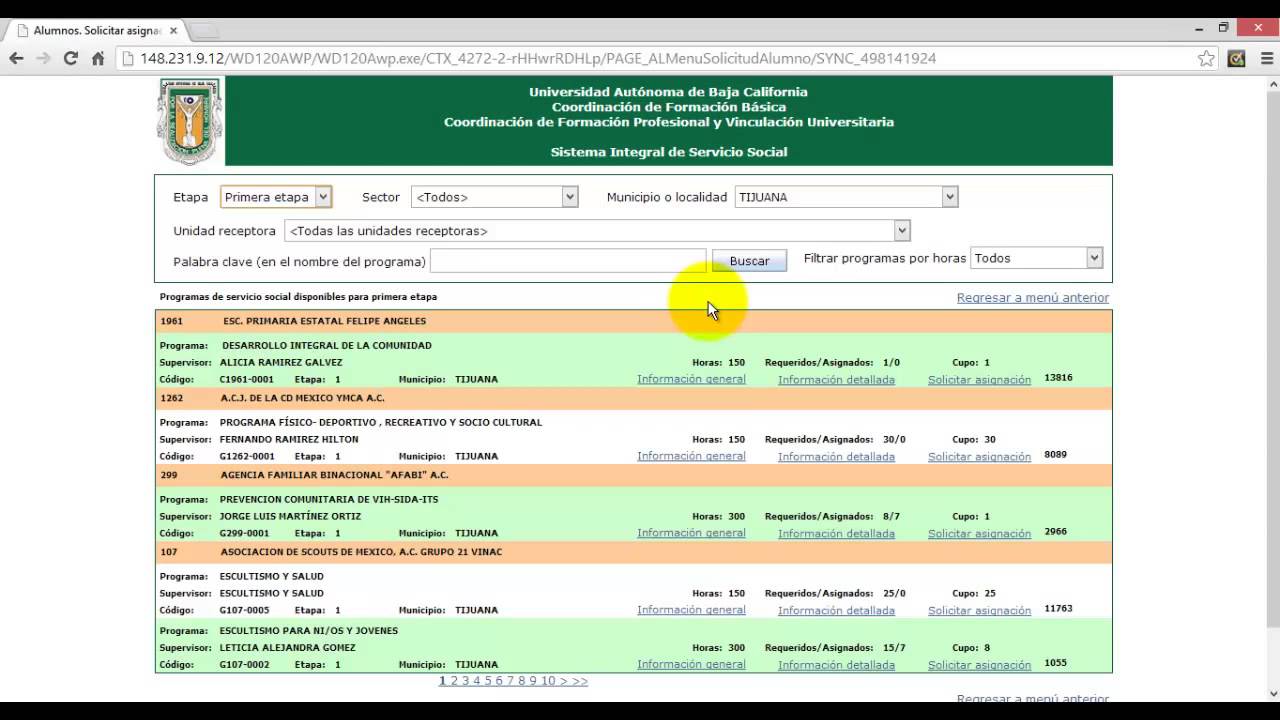The image size is (1280, 720).
Task: Click Sistema Integral de Servicio Social heading
Action: point(669,152)
